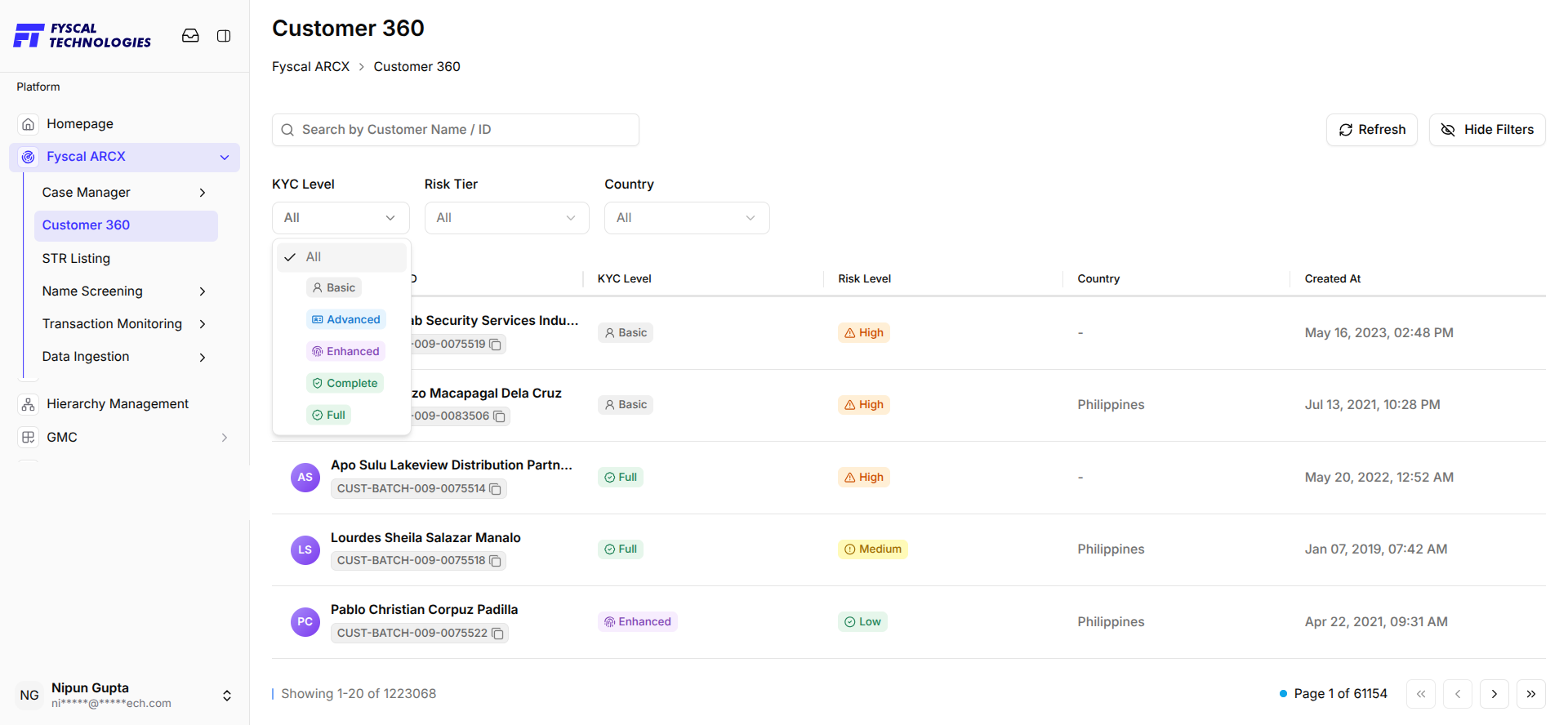Open the Risk Tier filter dropdown
Screen dimensions: 1568x725
(506, 218)
